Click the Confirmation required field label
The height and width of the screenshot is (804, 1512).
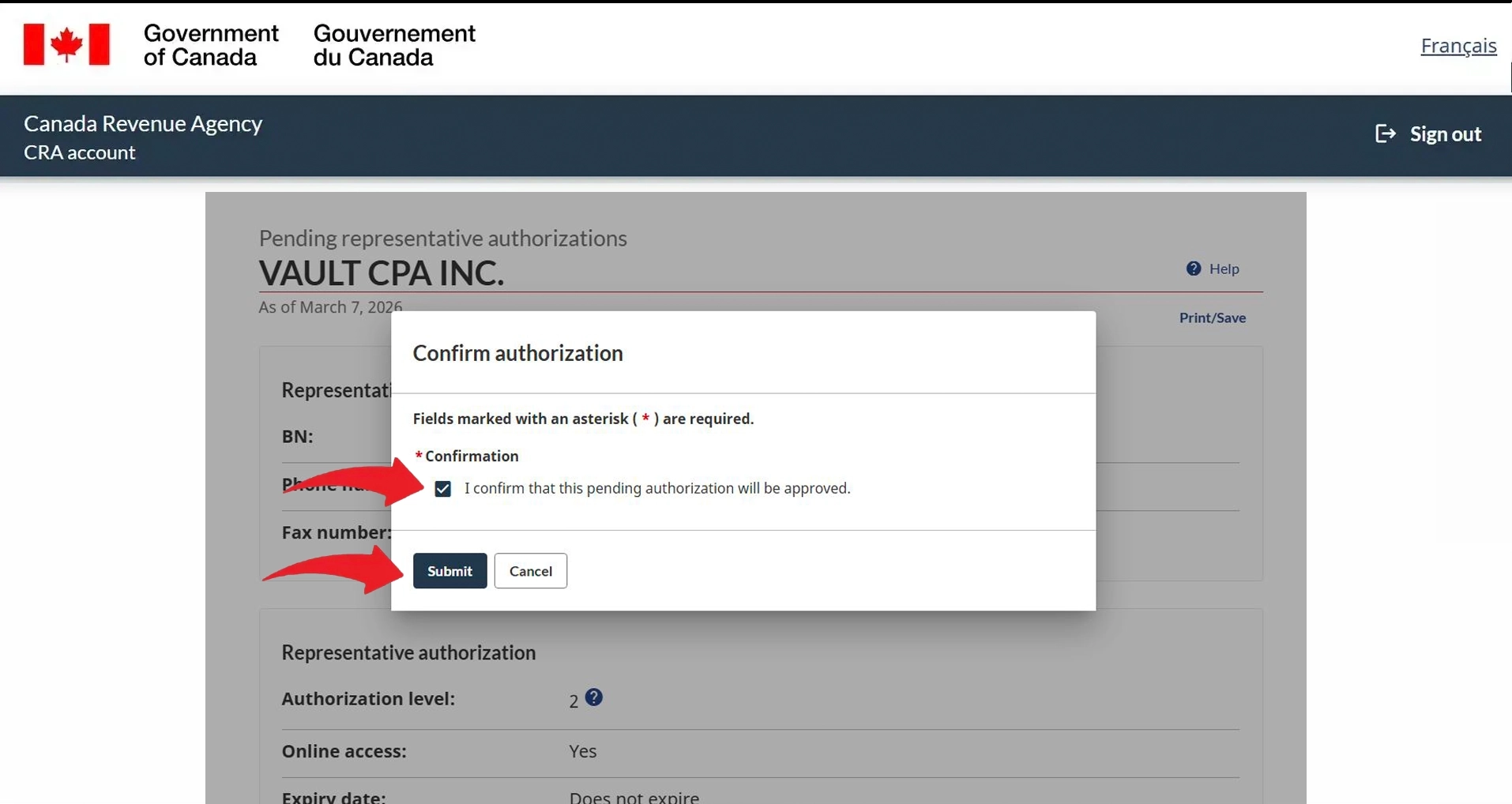click(x=471, y=456)
